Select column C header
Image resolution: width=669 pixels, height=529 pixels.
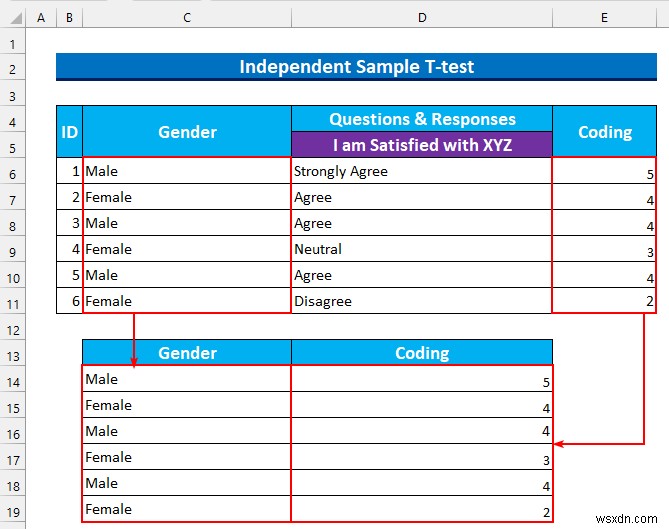187,17
